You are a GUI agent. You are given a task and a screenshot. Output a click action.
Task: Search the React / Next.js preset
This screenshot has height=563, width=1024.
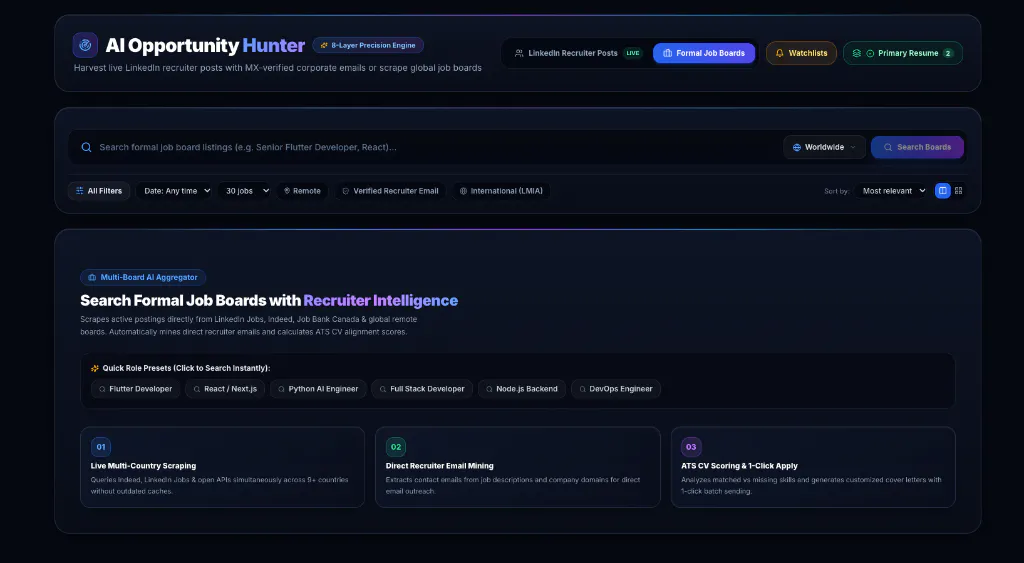(225, 389)
